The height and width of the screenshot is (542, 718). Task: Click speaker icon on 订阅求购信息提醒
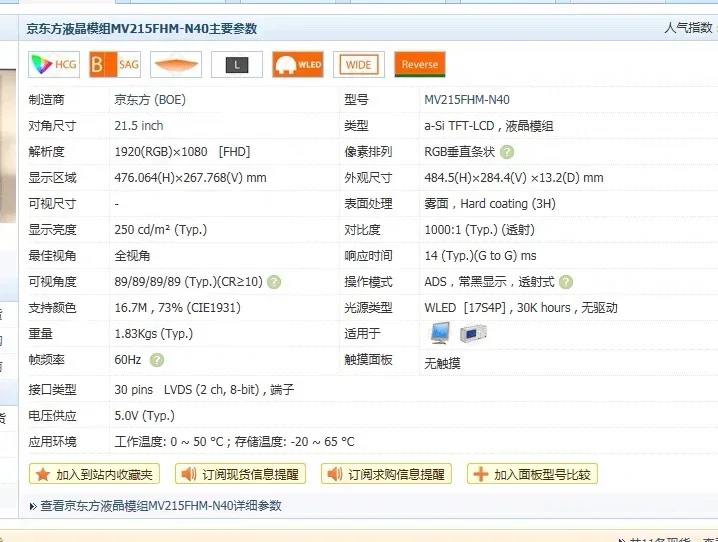[x=335, y=474]
